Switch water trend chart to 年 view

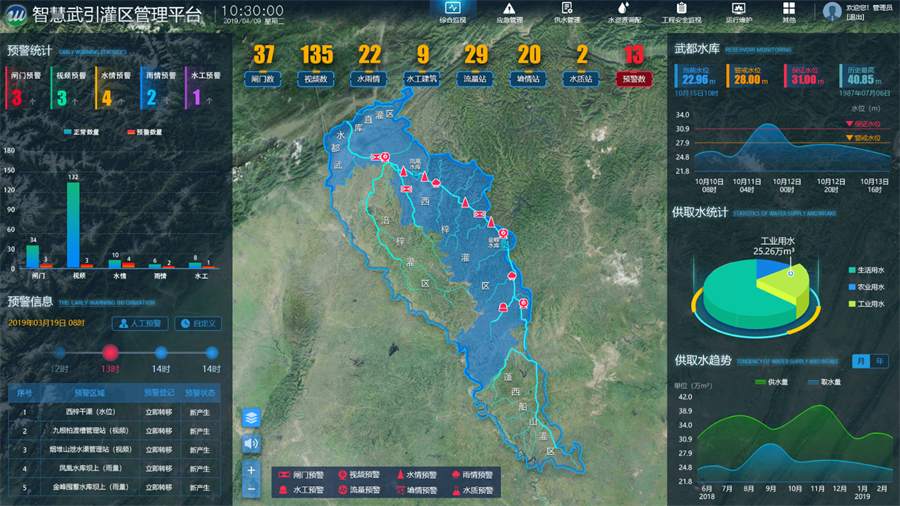click(880, 361)
